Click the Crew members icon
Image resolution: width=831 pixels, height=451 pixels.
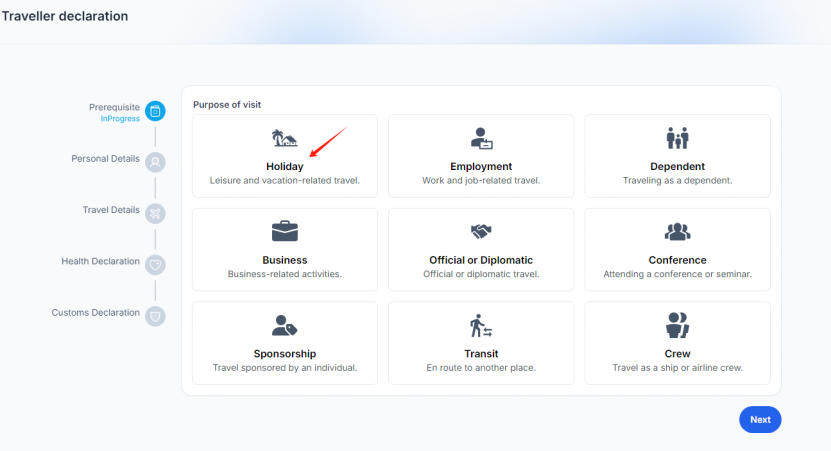click(x=677, y=326)
